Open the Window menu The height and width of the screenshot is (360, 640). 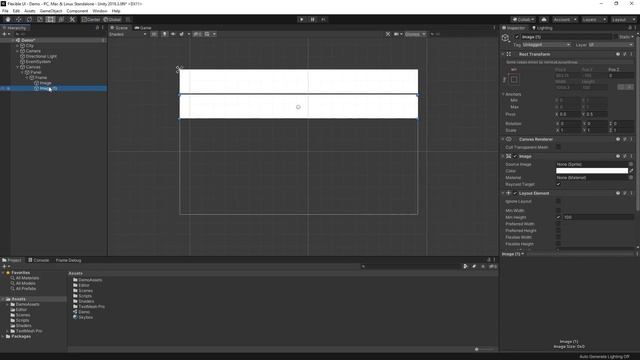click(x=100, y=11)
